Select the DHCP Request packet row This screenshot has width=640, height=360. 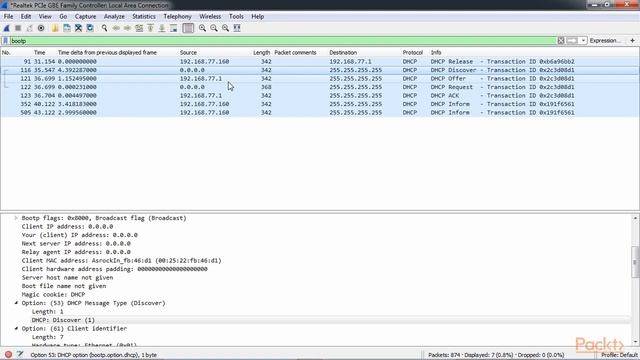(320, 87)
